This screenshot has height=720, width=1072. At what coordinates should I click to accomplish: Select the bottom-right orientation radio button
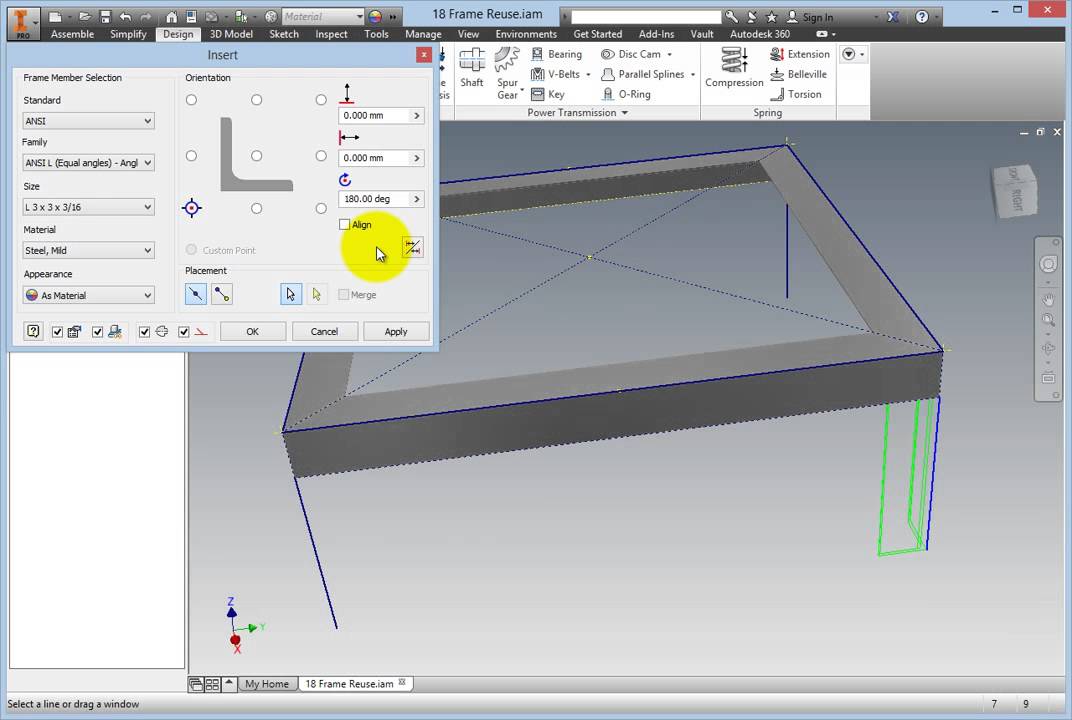tap(321, 209)
